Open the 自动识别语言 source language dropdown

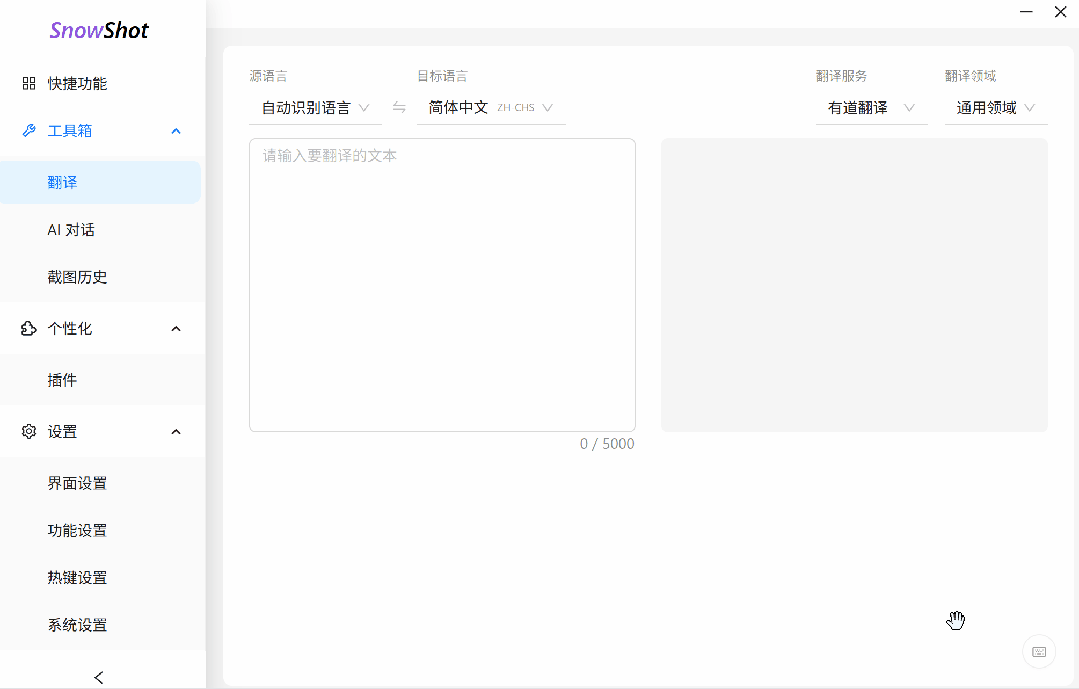pos(315,108)
